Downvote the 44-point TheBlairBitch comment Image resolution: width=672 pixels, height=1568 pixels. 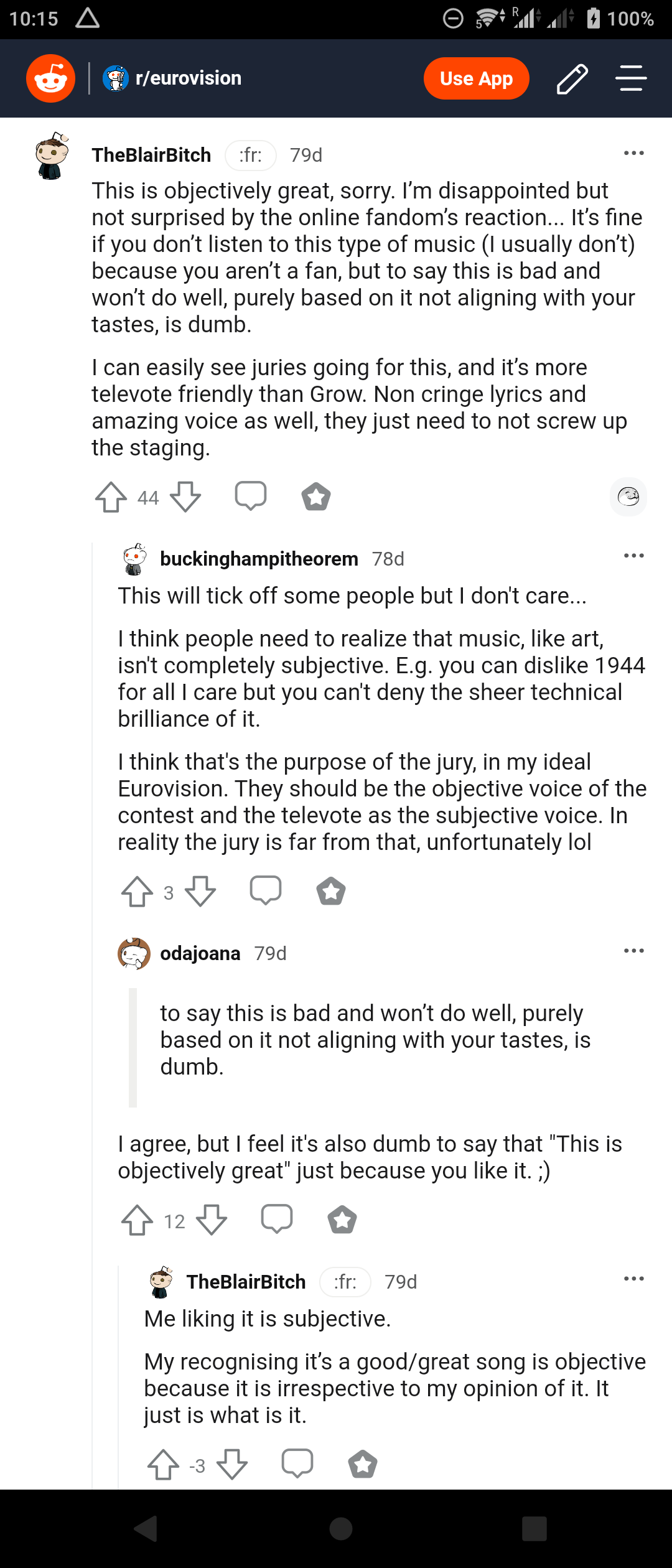point(185,497)
